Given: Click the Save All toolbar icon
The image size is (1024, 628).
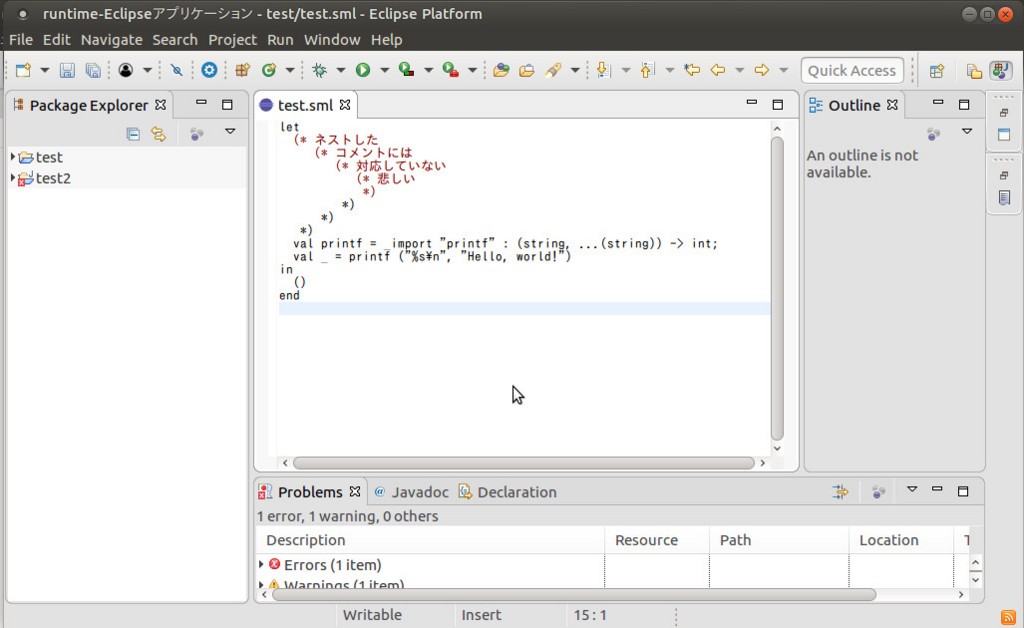Looking at the screenshot, I should tap(93, 70).
